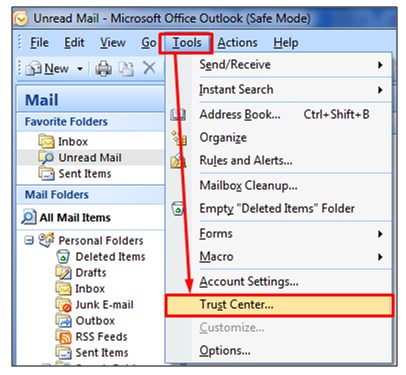Click the Print toolbar icon
Screen dimensions: 406x375
tap(104, 69)
